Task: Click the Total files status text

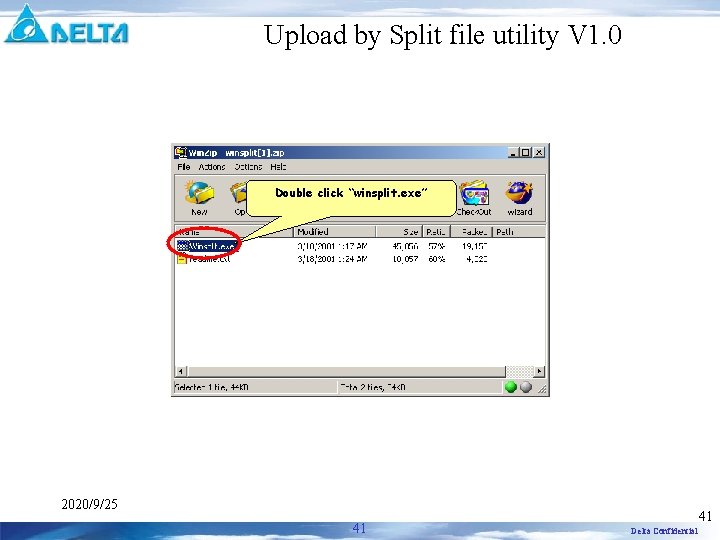Action: point(372,387)
